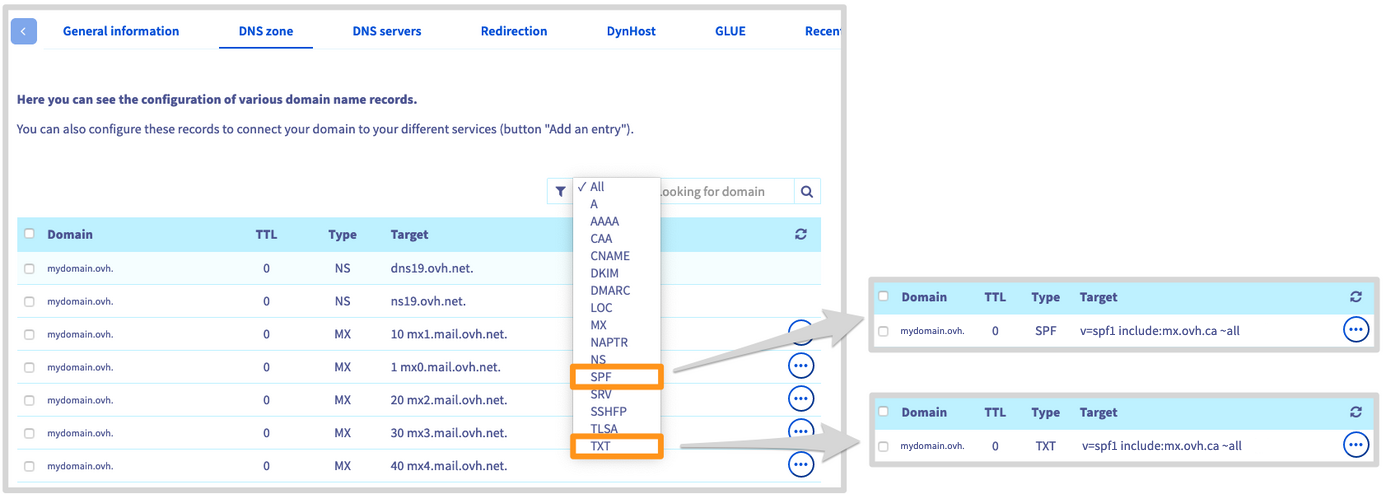Image resolution: width=1400 pixels, height=494 pixels.
Task: Go to the General information tab
Action: coord(121,31)
